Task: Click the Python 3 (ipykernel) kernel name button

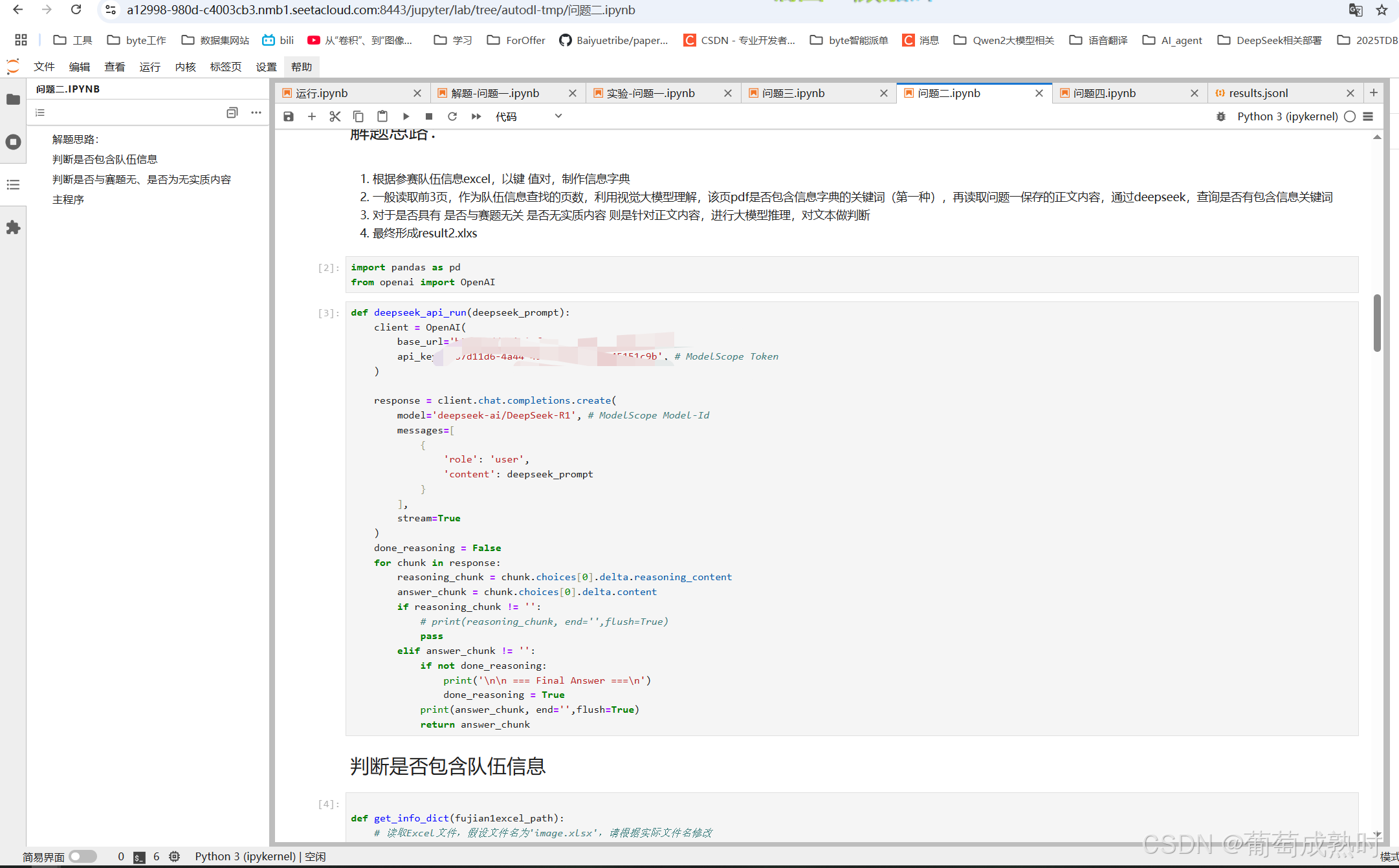Action: click(x=1287, y=116)
